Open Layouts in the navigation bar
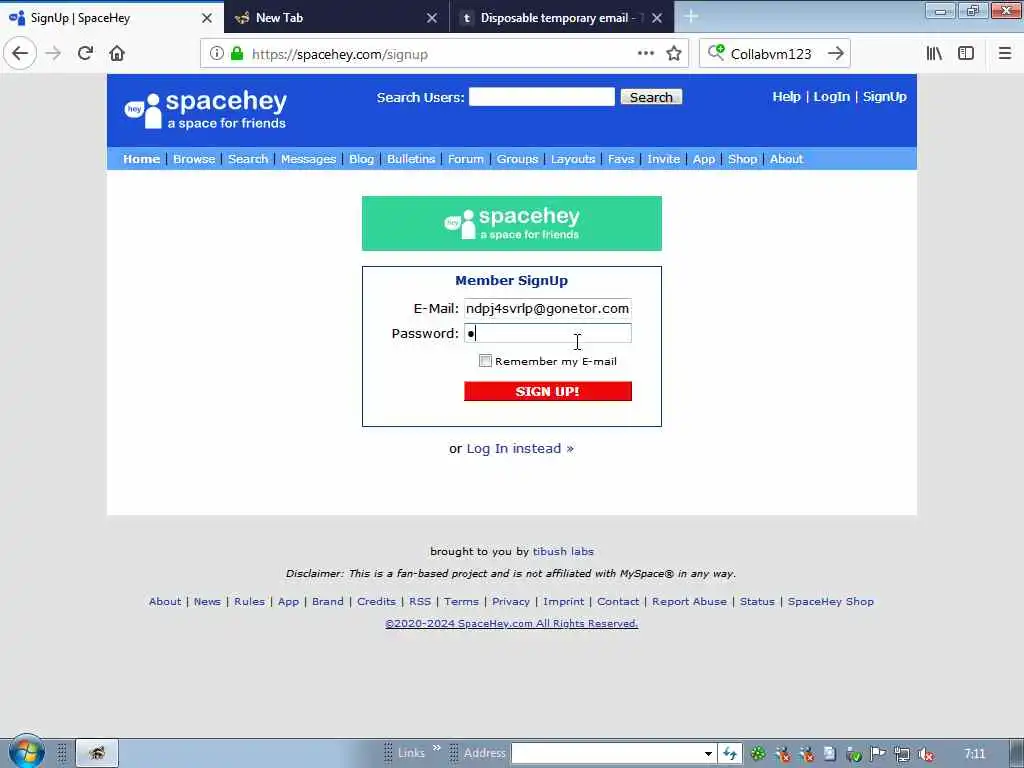 coord(573,159)
